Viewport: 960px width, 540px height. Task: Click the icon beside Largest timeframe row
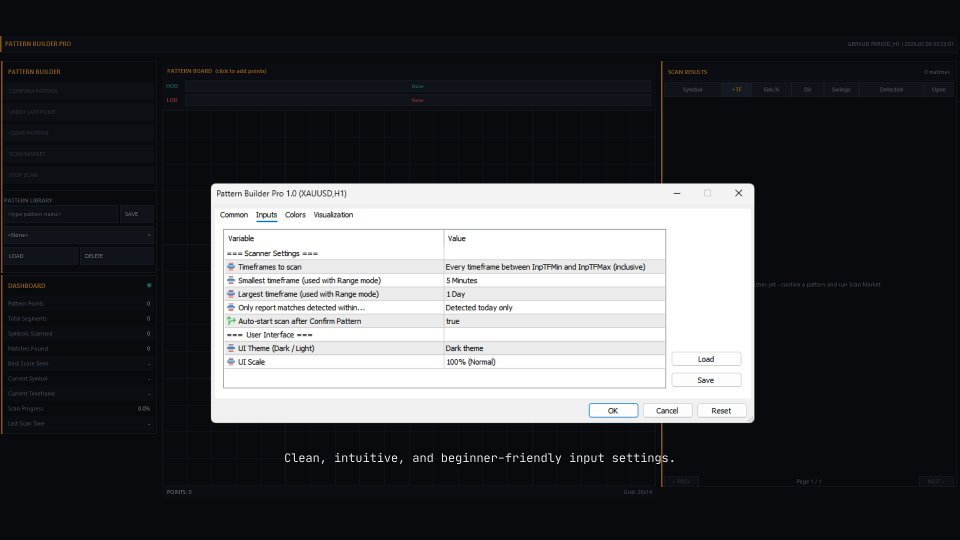tap(231, 294)
